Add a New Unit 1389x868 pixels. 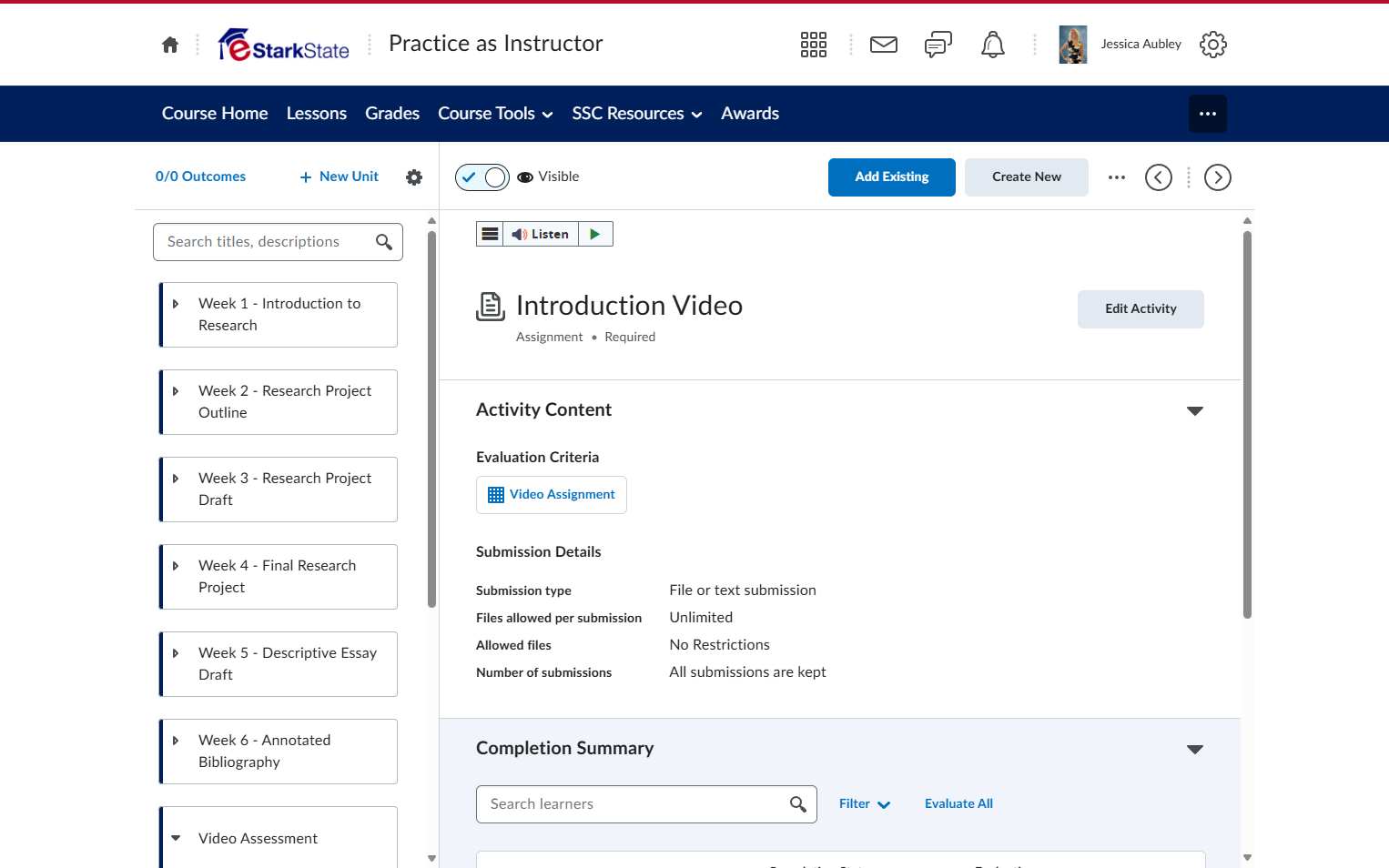pos(340,177)
